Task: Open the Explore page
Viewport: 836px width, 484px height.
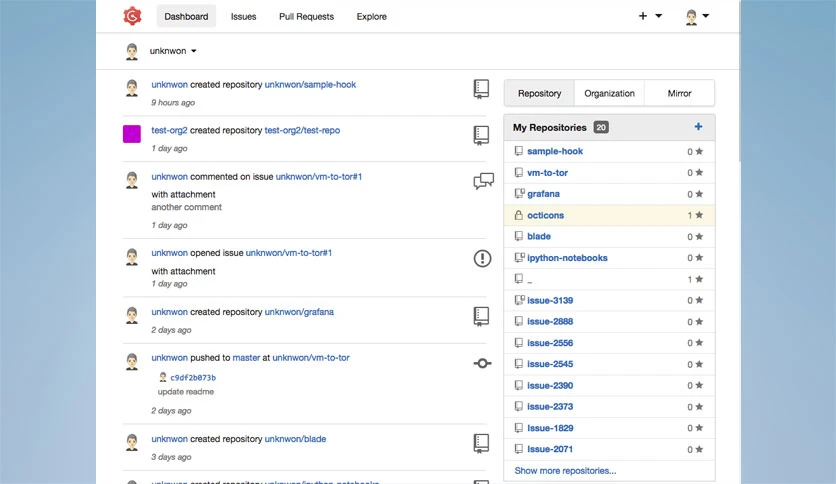Action: click(x=372, y=17)
